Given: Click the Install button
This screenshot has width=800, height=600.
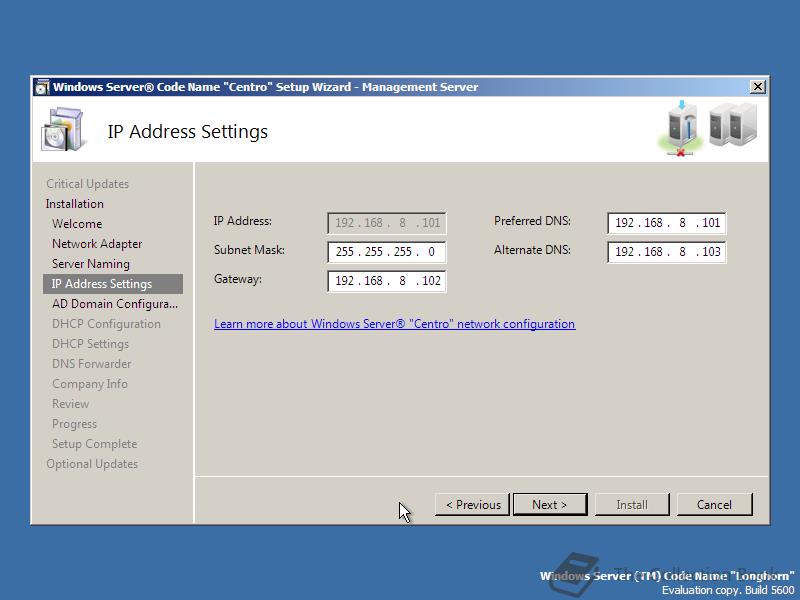Looking at the screenshot, I should [632, 505].
